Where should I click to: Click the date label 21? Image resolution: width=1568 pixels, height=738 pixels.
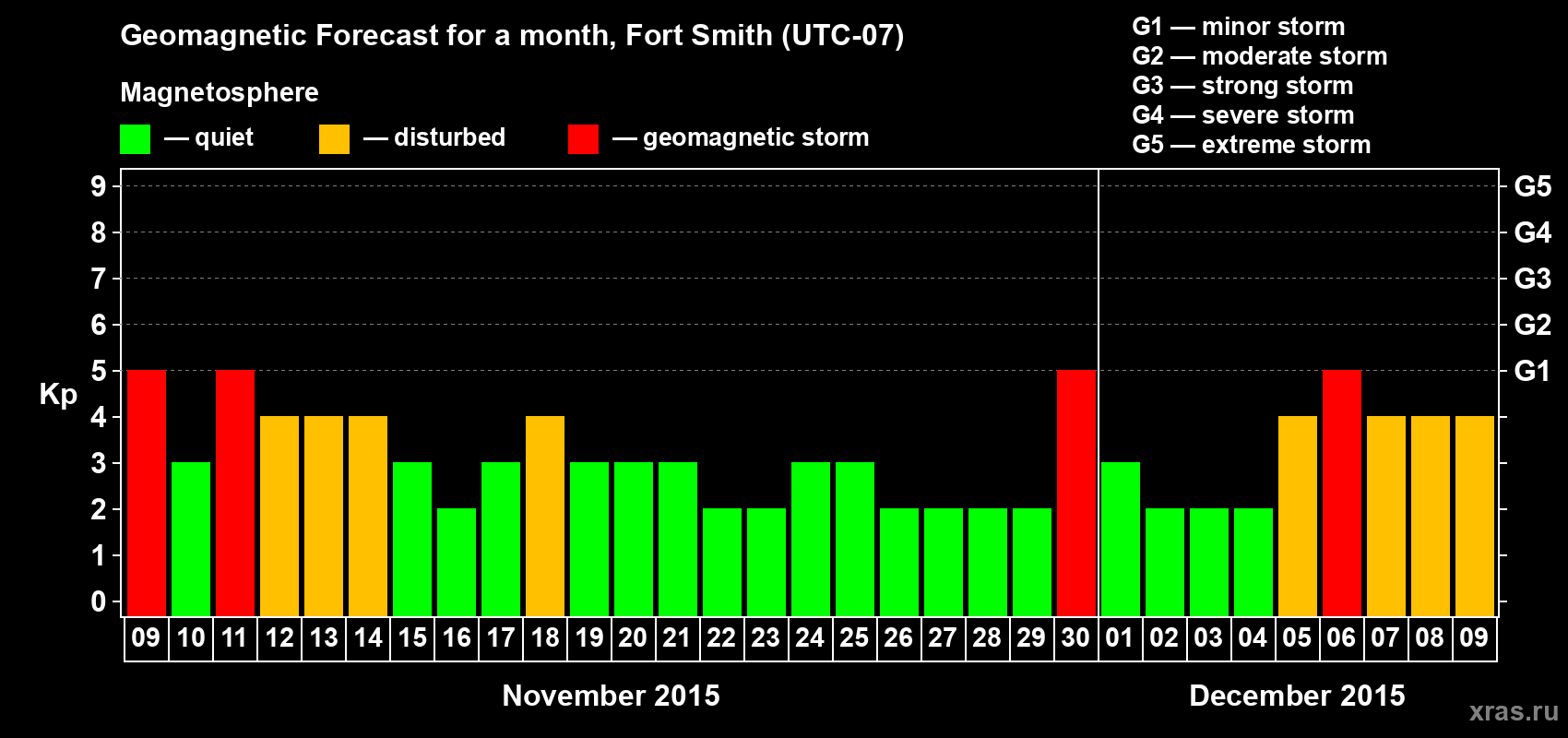tap(677, 637)
